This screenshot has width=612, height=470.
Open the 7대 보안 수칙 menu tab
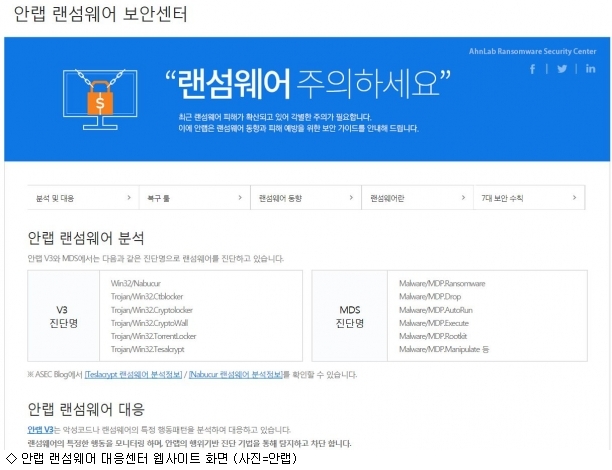tap(529, 198)
